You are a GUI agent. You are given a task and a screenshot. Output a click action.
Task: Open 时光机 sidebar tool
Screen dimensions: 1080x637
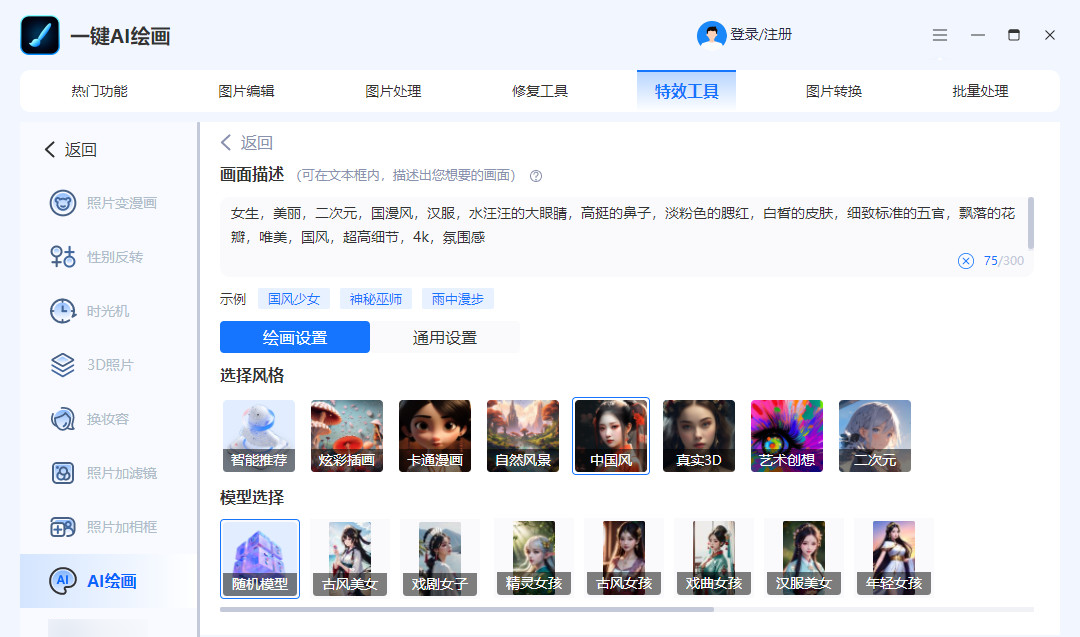(x=90, y=311)
